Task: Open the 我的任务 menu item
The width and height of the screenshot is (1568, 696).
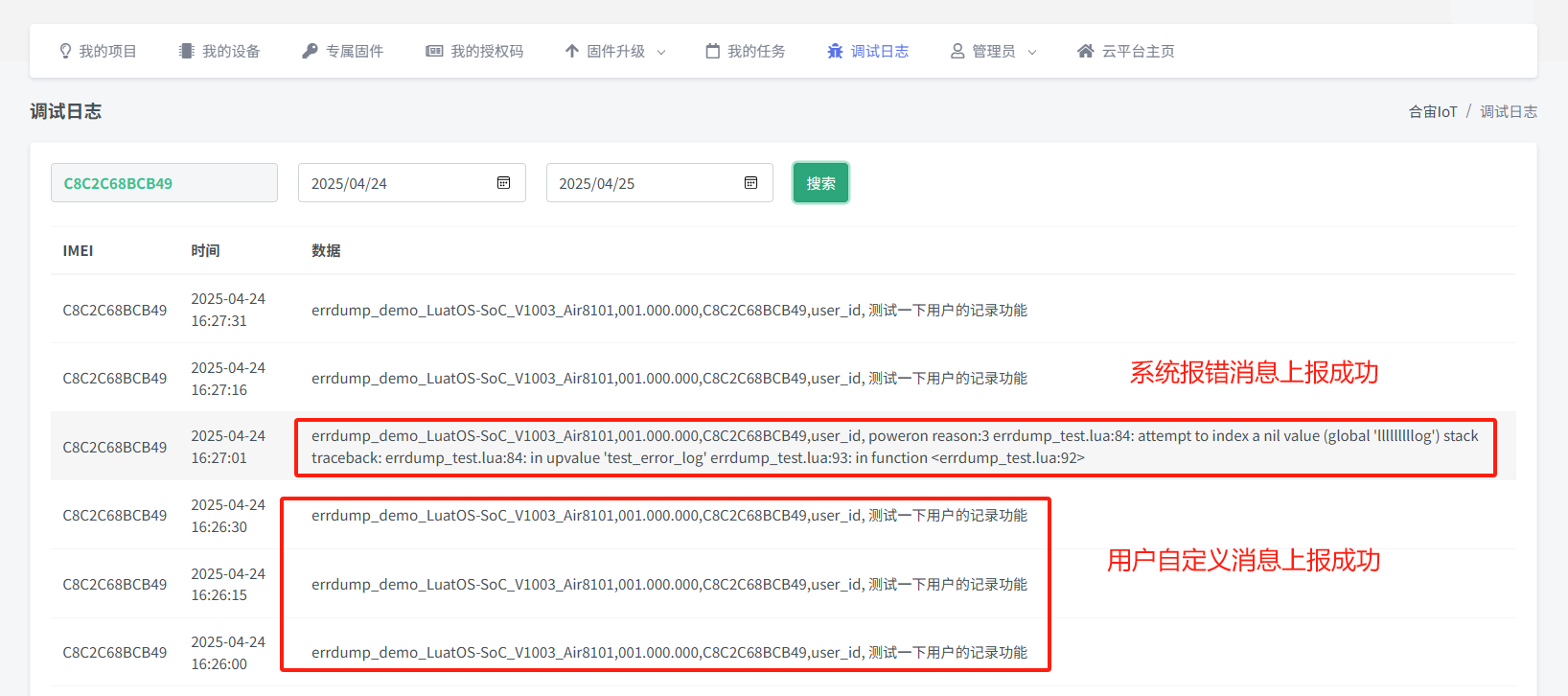Action: 746,51
